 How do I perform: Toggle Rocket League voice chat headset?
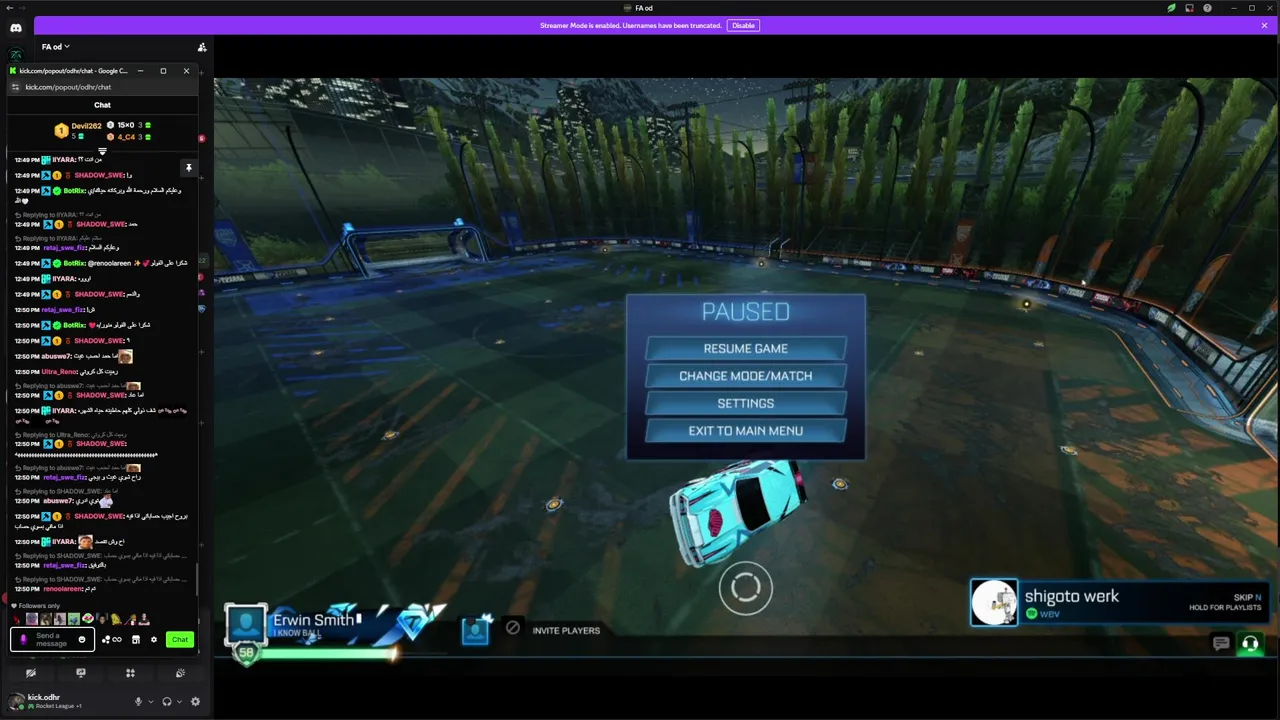1250,644
